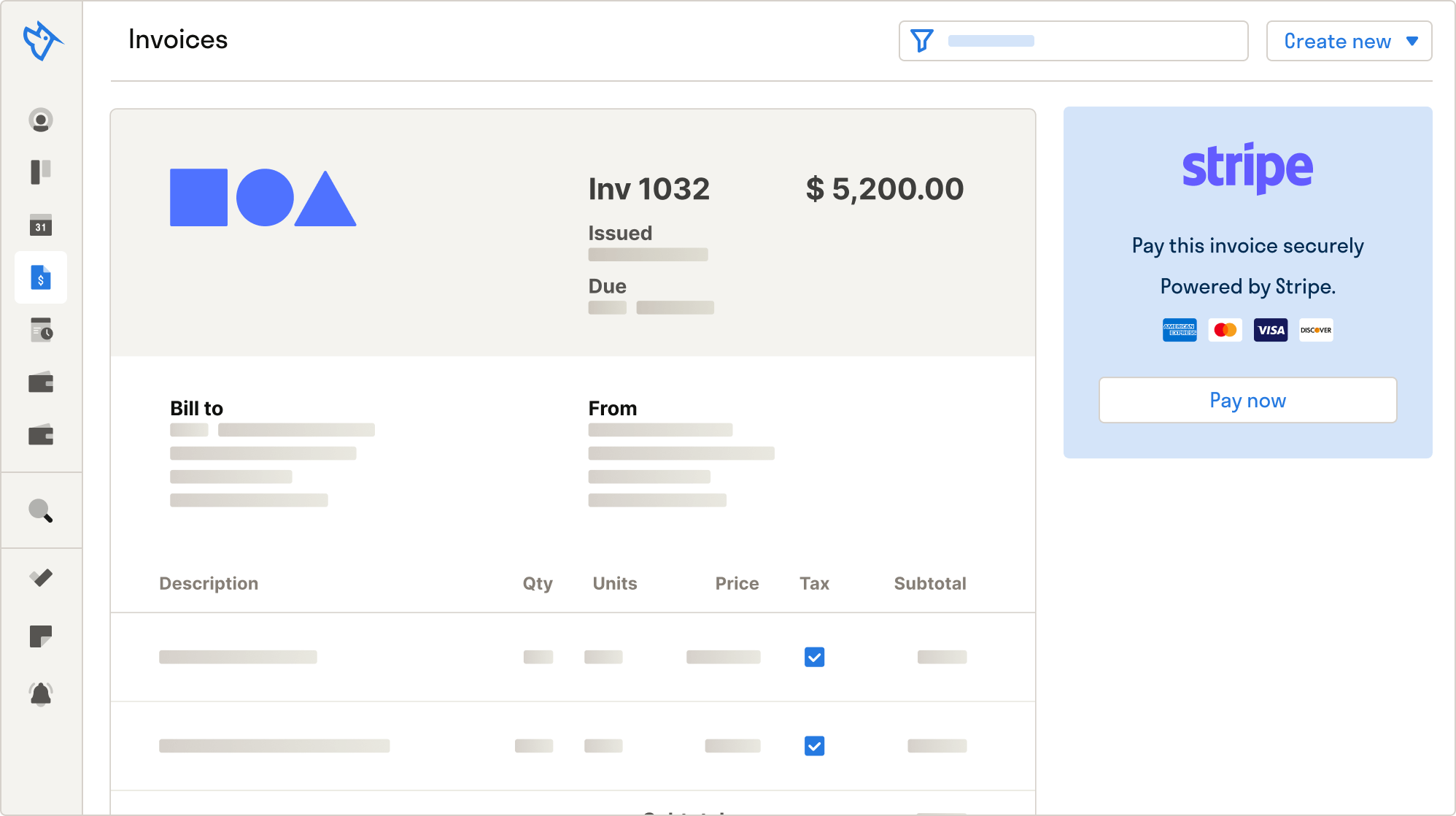The image size is (1456, 816).
Task: Select the invoices dollar document icon
Action: click(41, 277)
